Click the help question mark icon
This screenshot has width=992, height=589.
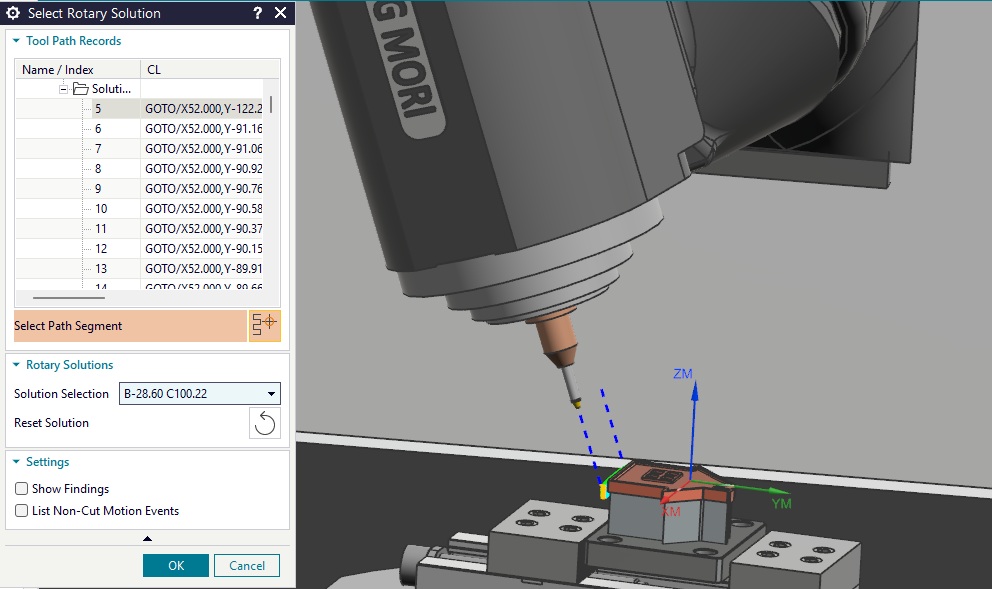[257, 14]
